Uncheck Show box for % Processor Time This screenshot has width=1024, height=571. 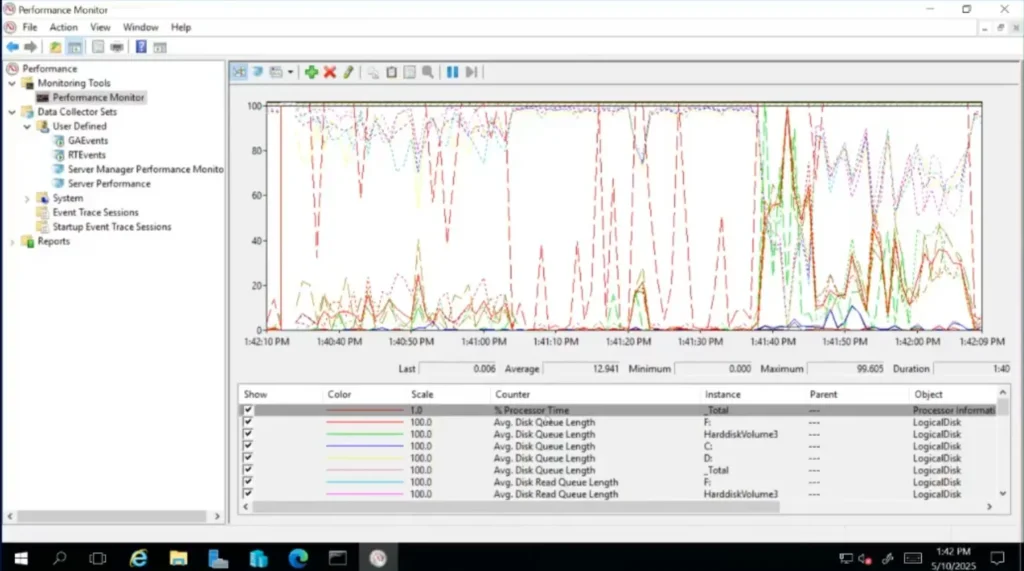(x=248, y=410)
